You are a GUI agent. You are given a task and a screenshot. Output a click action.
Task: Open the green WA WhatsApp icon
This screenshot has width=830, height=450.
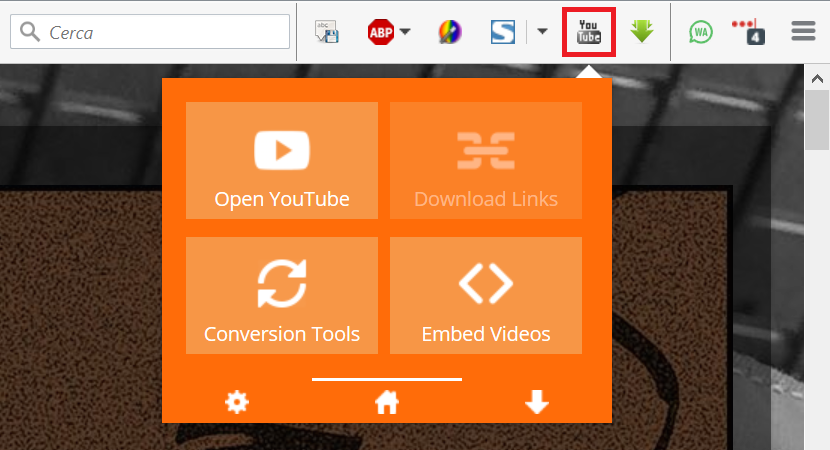click(700, 32)
